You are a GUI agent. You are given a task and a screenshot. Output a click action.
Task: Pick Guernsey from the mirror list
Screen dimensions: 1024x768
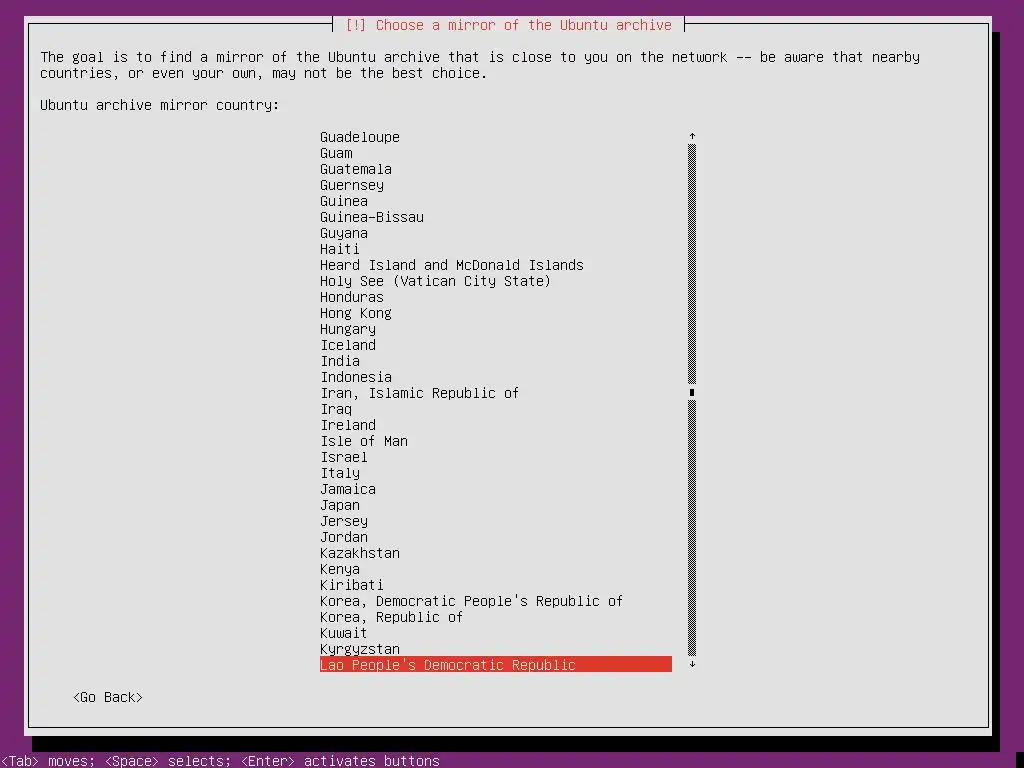pyautogui.click(x=351, y=185)
